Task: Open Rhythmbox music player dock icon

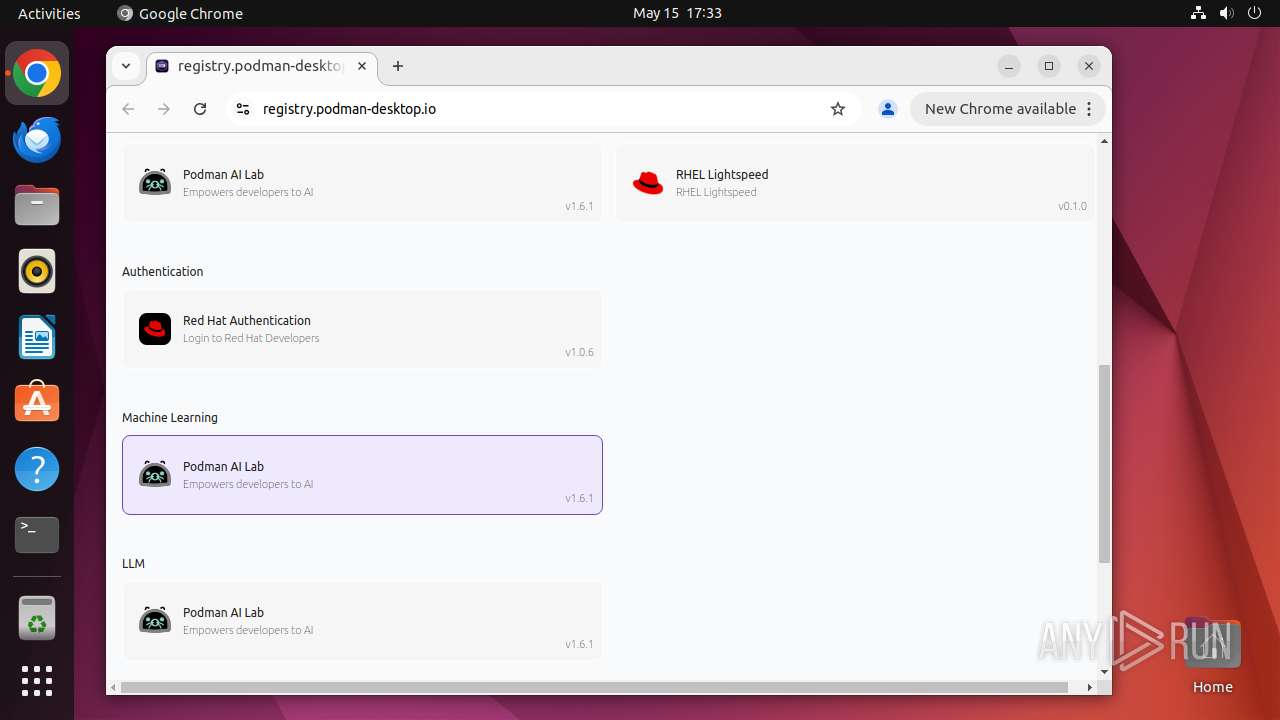Action: (x=37, y=271)
